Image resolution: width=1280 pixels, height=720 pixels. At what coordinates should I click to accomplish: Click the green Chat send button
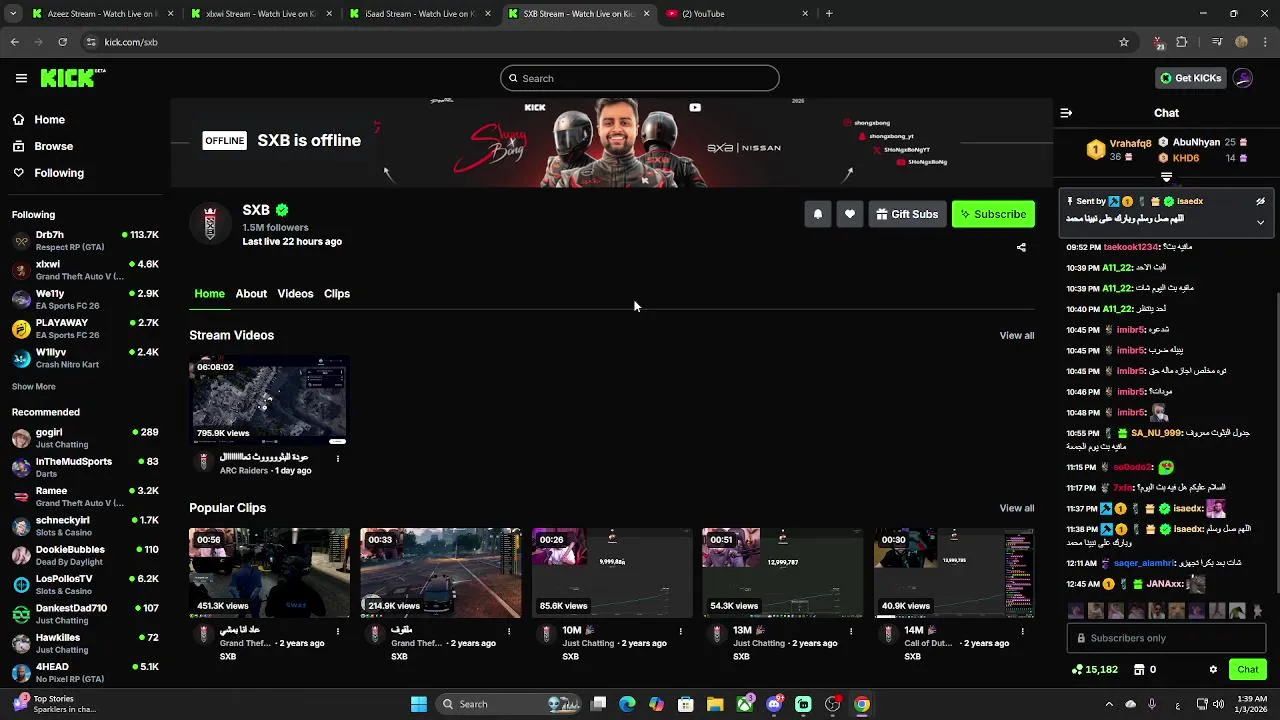click(1247, 669)
